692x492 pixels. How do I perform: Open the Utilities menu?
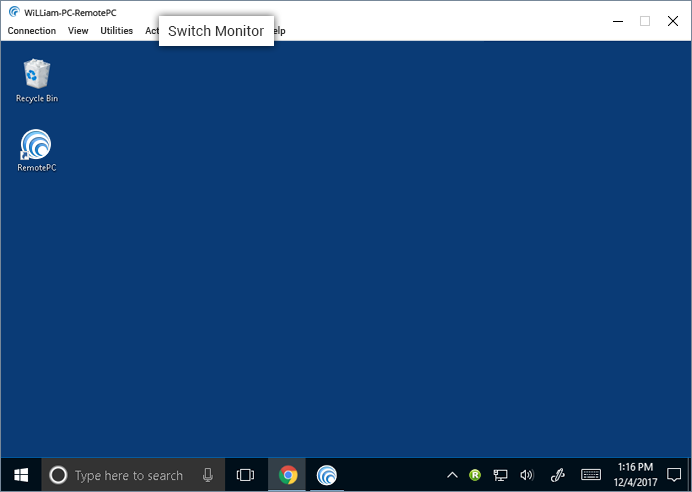tap(116, 31)
